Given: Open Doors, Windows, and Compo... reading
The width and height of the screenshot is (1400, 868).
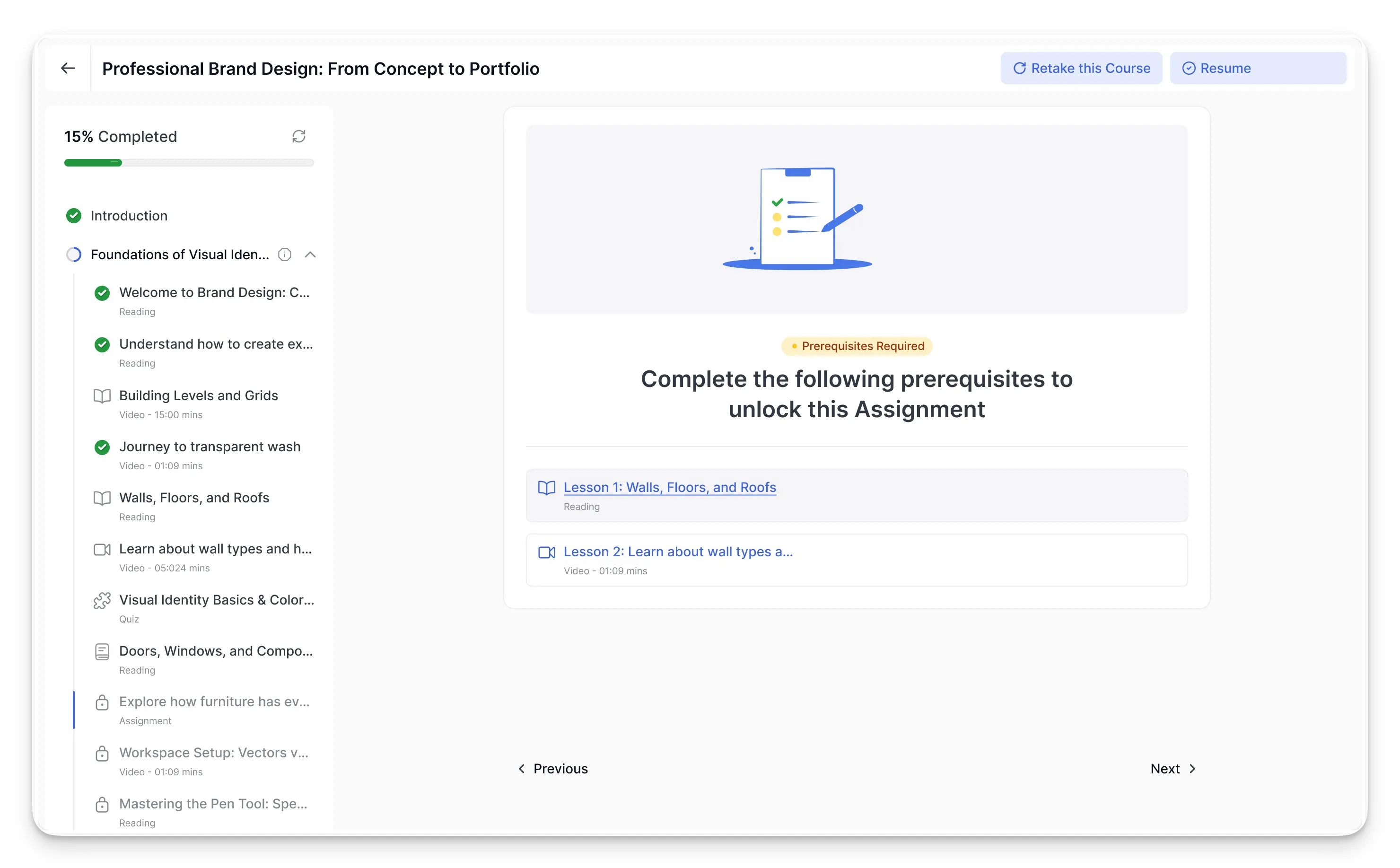Looking at the screenshot, I should (216, 651).
